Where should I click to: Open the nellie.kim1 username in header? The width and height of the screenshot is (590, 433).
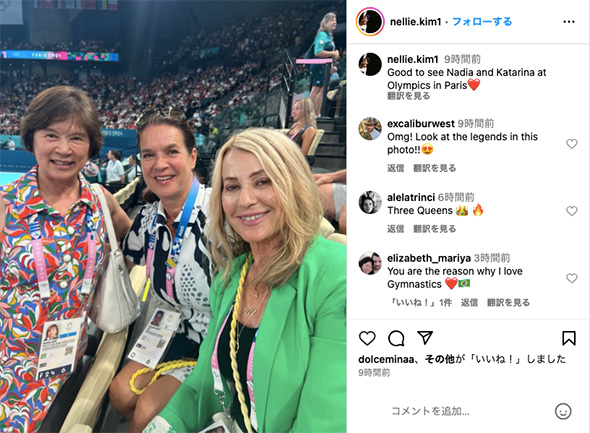coord(415,22)
